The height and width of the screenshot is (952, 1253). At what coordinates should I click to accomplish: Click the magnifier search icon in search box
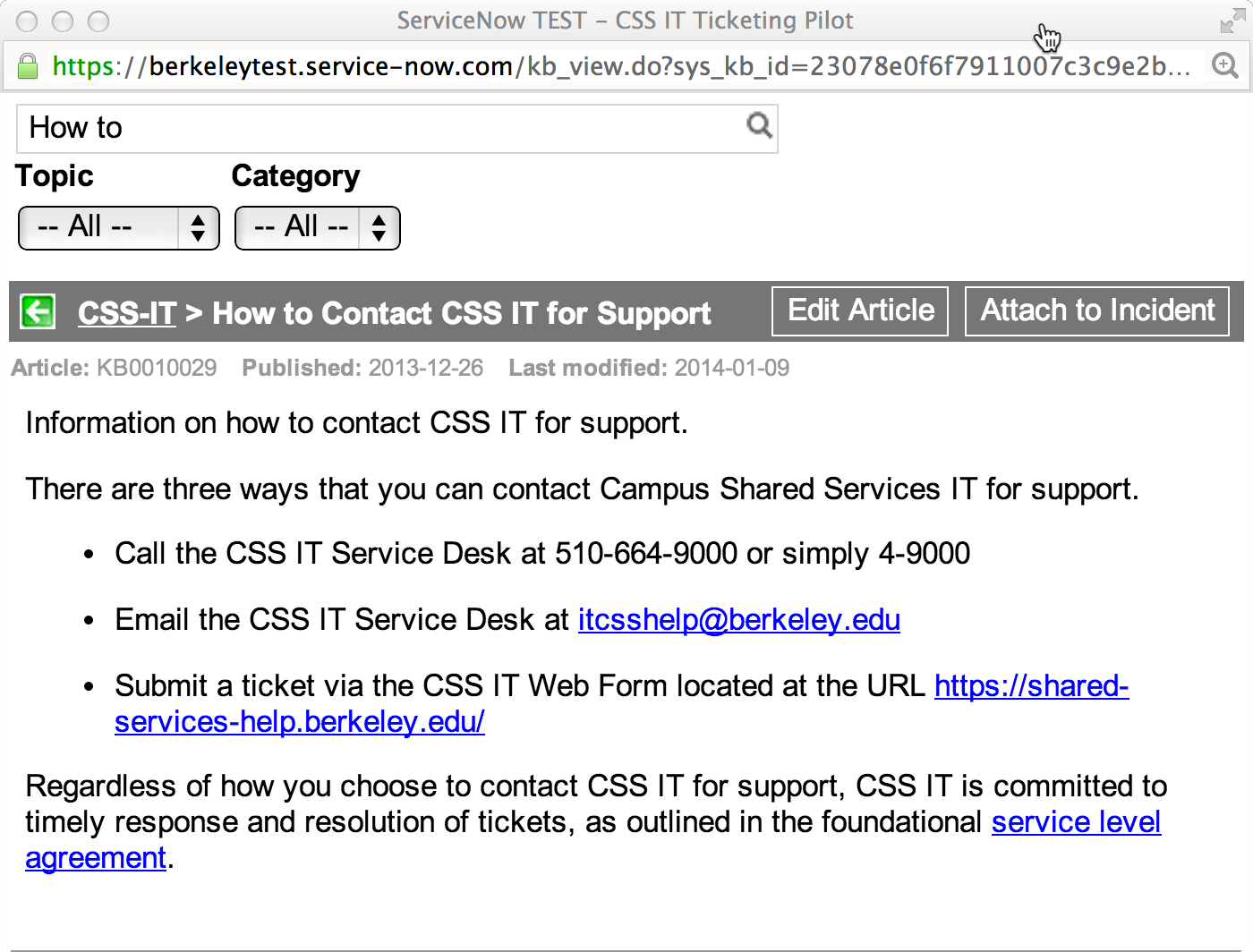click(x=759, y=126)
